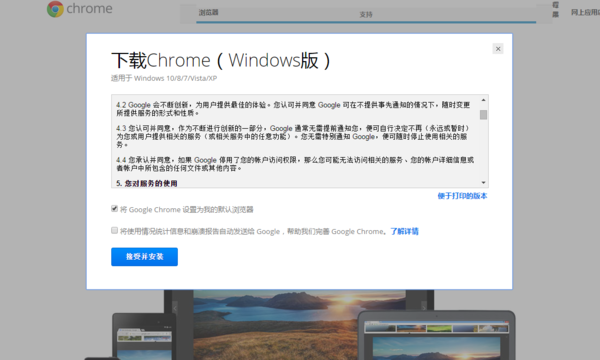Click the next arrow on the background slideshow
This screenshot has width=600, height=360.
click(x=424, y=308)
